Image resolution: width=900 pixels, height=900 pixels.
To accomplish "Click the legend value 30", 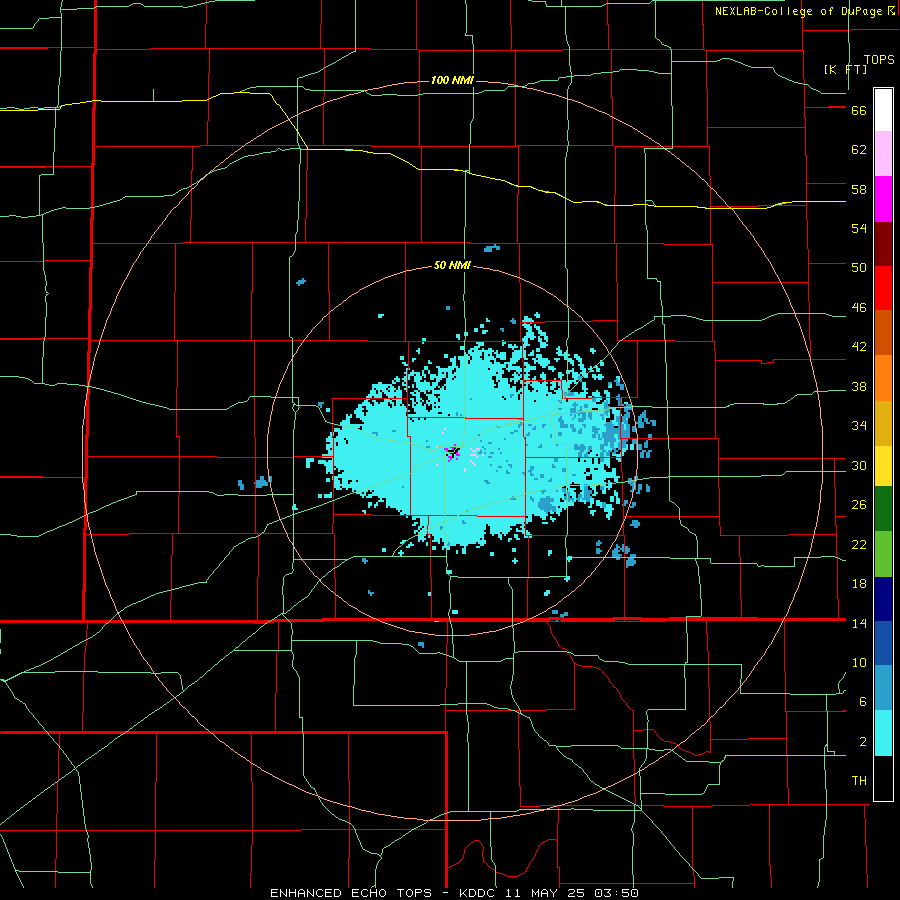I will (x=859, y=465).
